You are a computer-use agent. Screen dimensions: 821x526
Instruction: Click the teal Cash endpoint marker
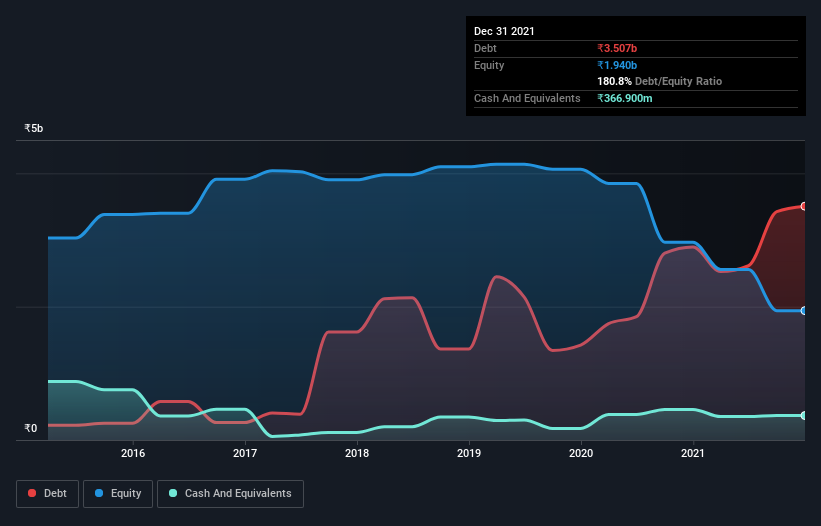pyautogui.click(x=804, y=415)
